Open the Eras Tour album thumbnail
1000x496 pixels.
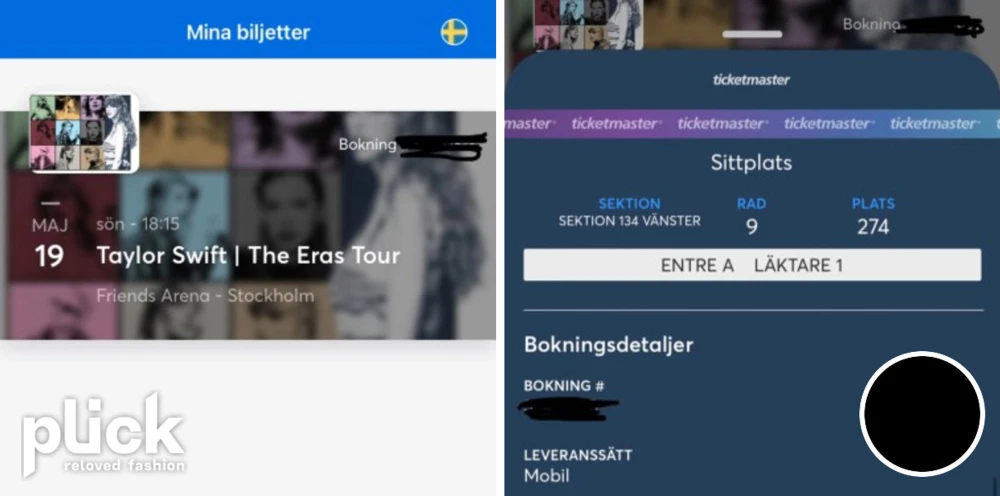click(x=84, y=133)
